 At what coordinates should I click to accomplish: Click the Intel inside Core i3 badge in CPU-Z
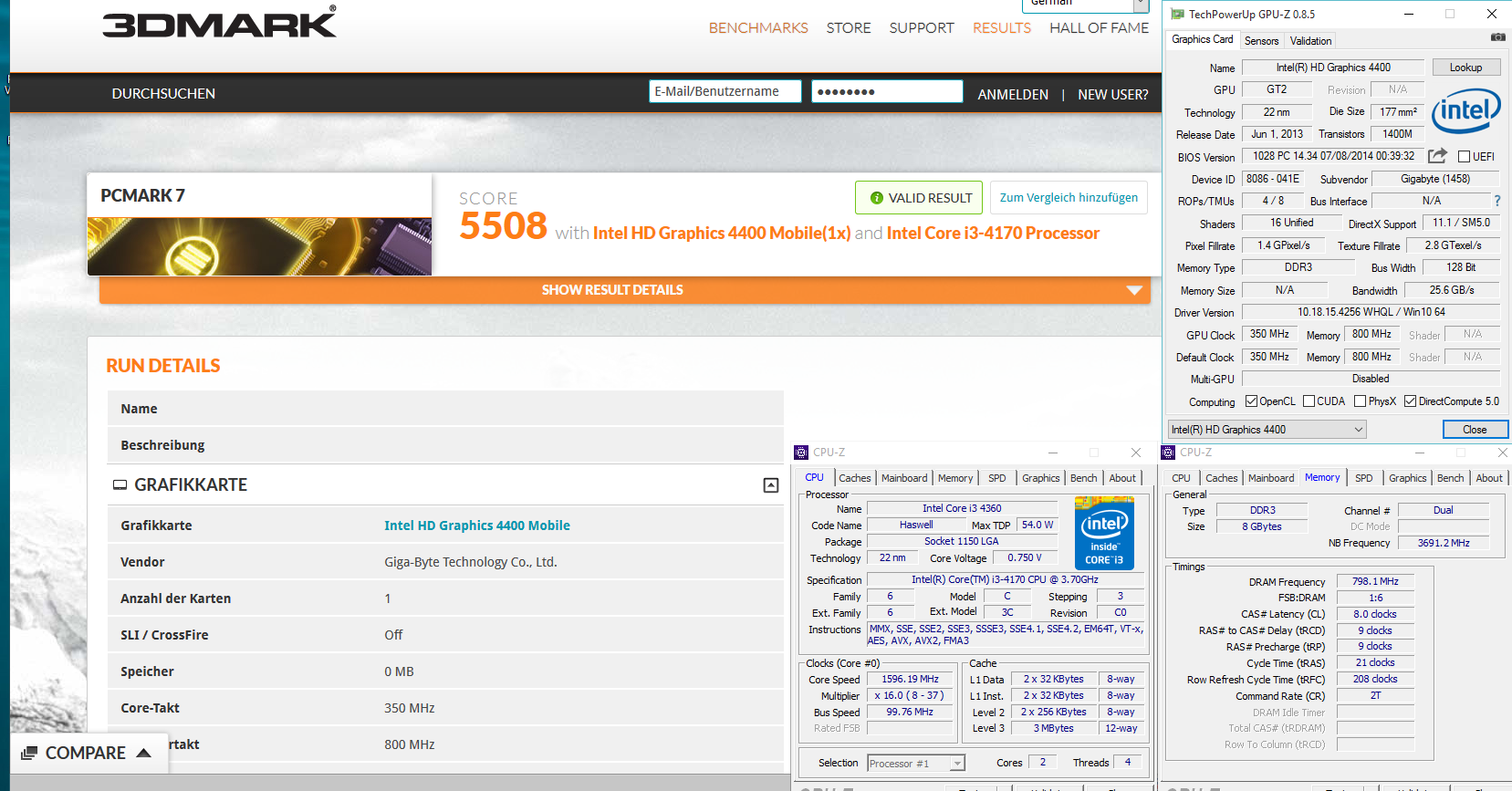[1104, 533]
